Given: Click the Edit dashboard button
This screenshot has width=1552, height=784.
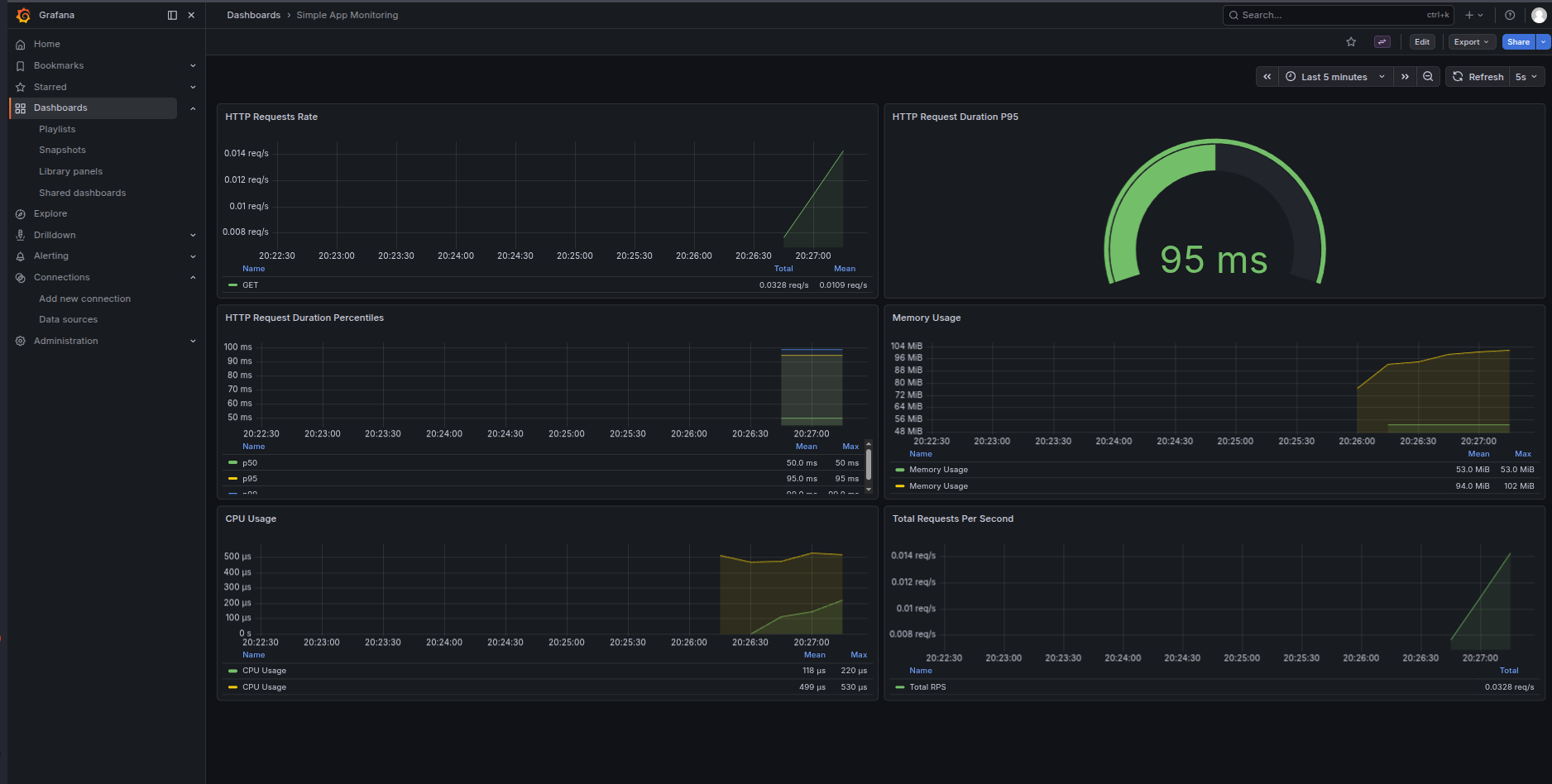Looking at the screenshot, I should [1422, 42].
